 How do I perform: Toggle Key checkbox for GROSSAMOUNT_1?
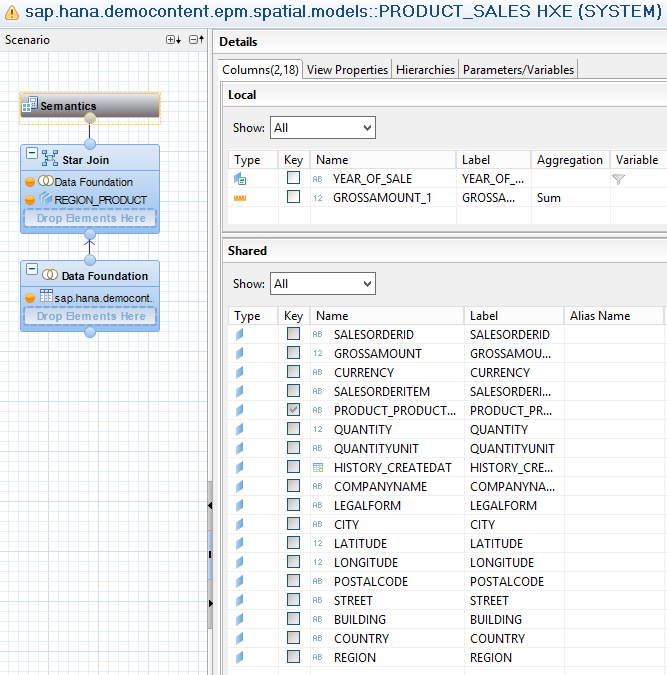point(294,197)
